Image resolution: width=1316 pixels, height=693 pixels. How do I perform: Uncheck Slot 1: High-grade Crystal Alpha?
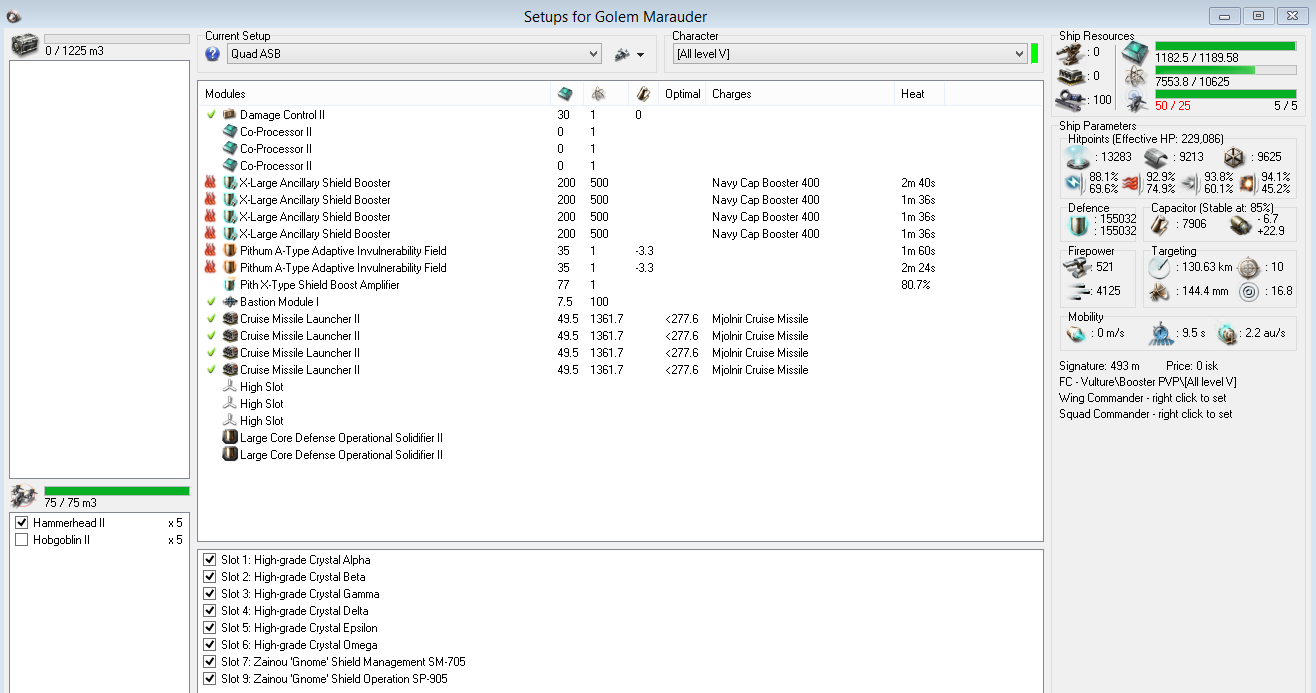pos(209,560)
